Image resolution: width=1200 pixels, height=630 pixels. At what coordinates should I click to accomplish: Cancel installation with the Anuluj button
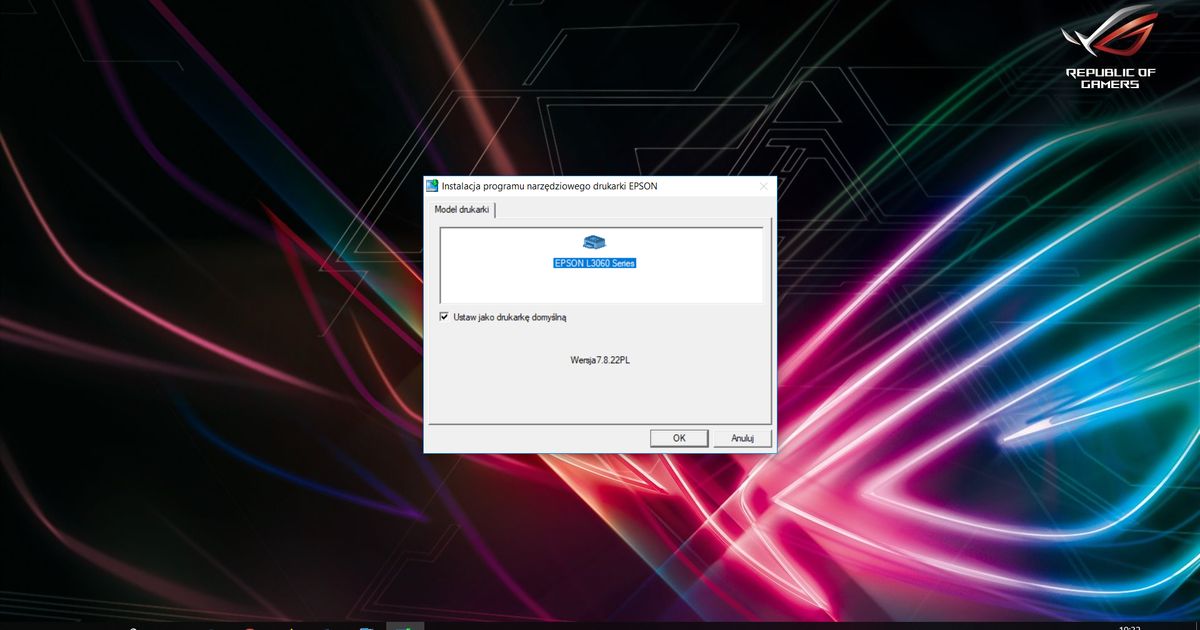(742, 438)
